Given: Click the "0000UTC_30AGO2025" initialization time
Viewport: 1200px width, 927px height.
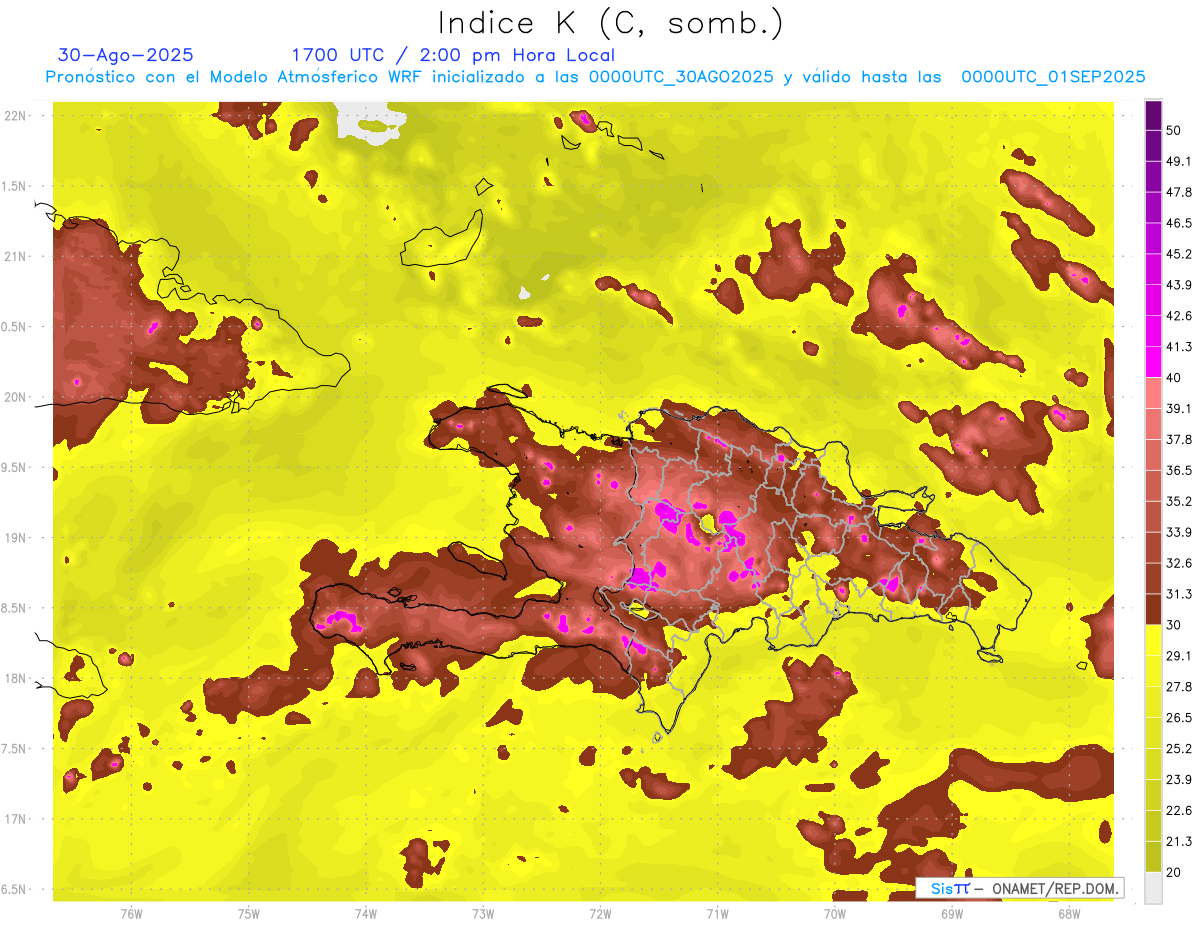Looking at the screenshot, I should coord(681,77).
